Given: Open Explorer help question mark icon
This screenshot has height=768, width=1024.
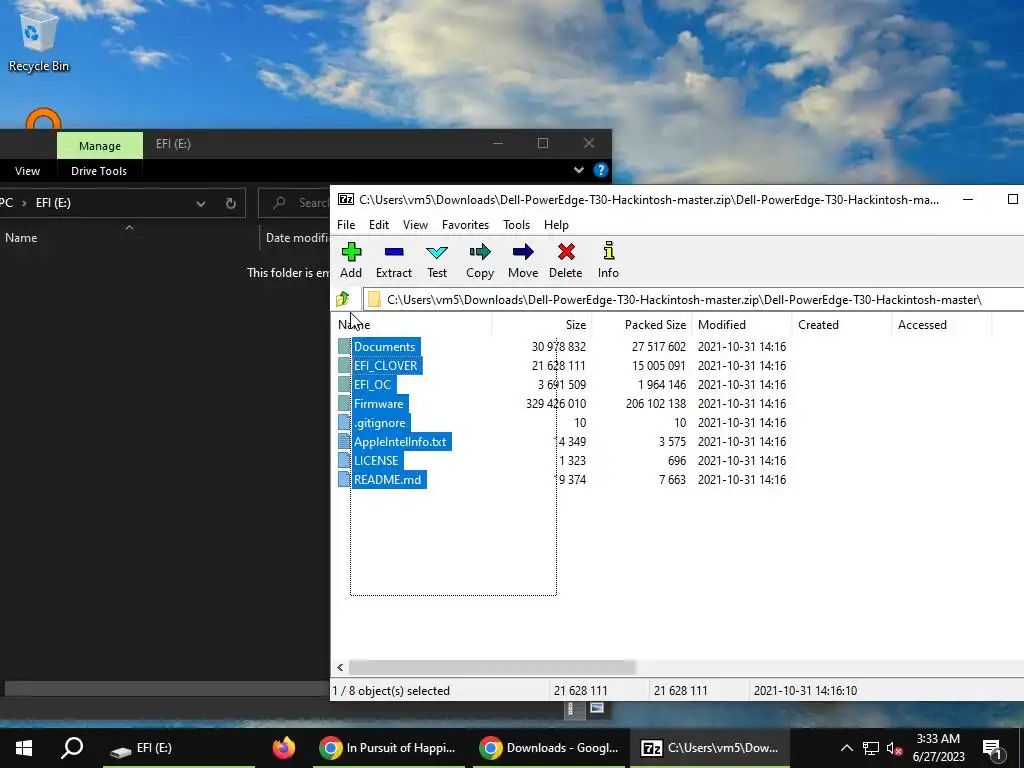Looking at the screenshot, I should tap(600, 170).
